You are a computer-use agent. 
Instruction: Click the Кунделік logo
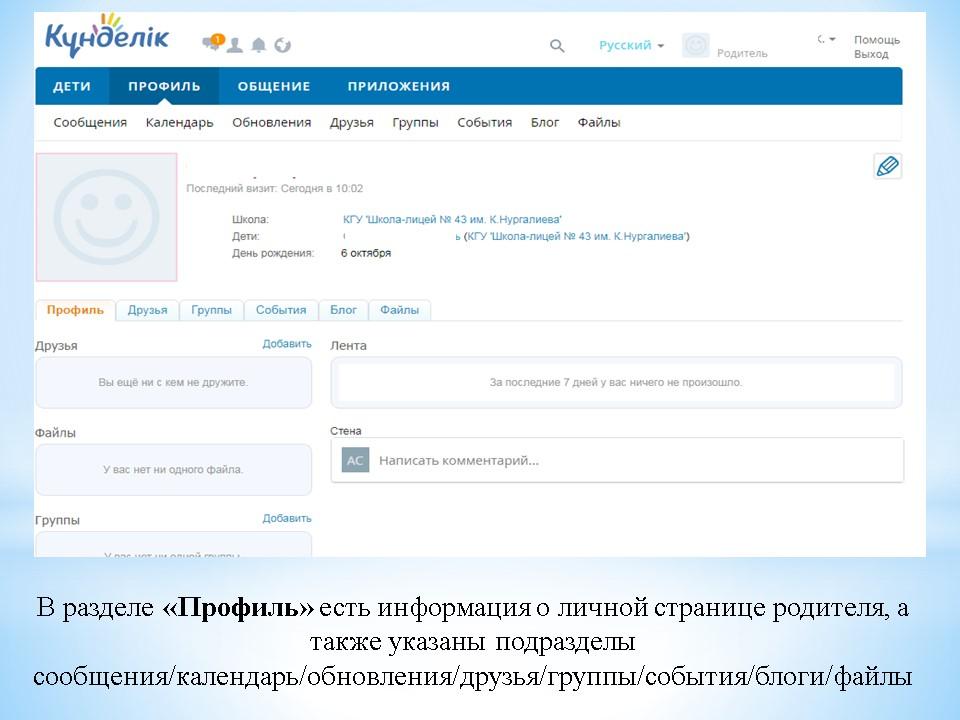click(107, 38)
